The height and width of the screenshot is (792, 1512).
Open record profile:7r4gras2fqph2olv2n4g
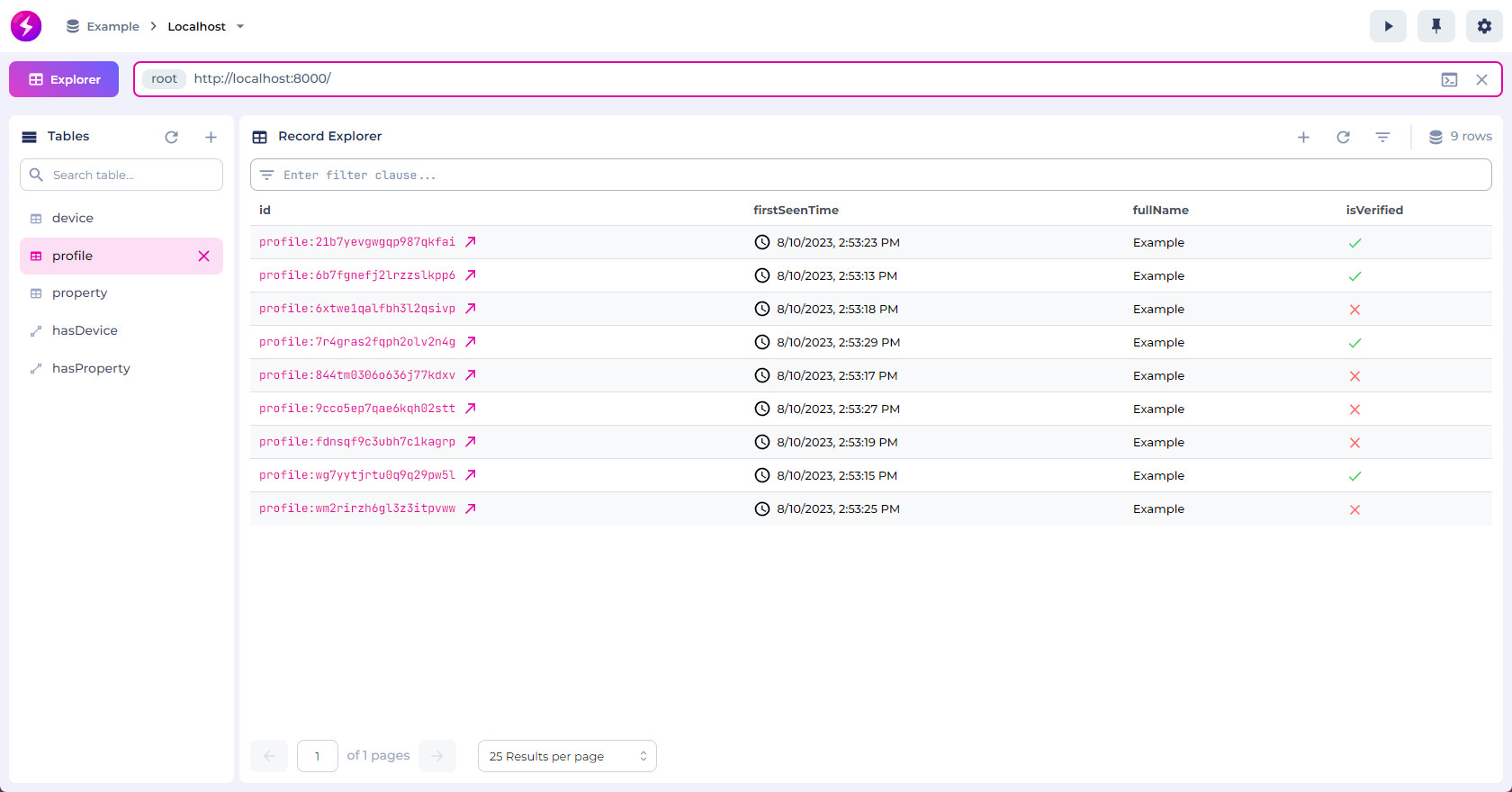pyautogui.click(x=357, y=342)
